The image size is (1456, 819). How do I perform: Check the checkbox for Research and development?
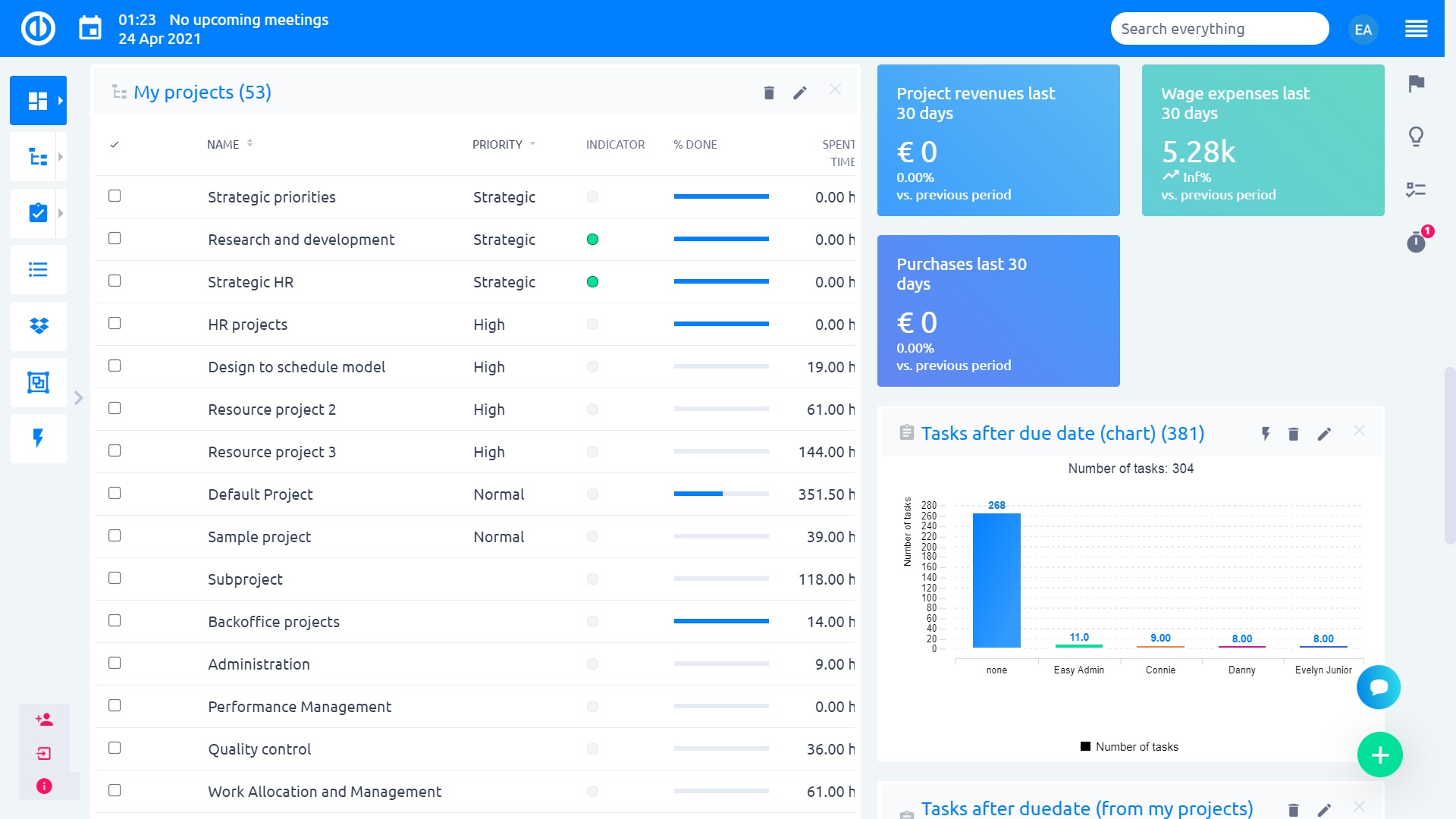tap(115, 238)
